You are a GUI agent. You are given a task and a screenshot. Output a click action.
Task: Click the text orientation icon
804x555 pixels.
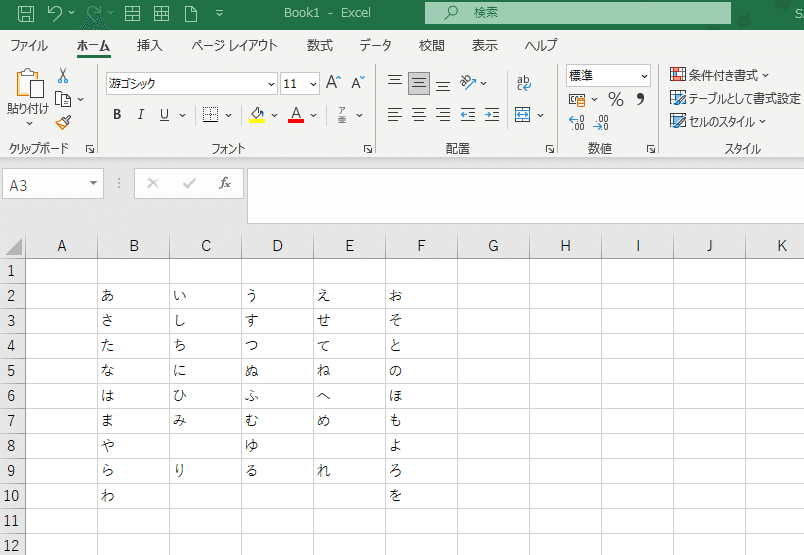coord(468,83)
